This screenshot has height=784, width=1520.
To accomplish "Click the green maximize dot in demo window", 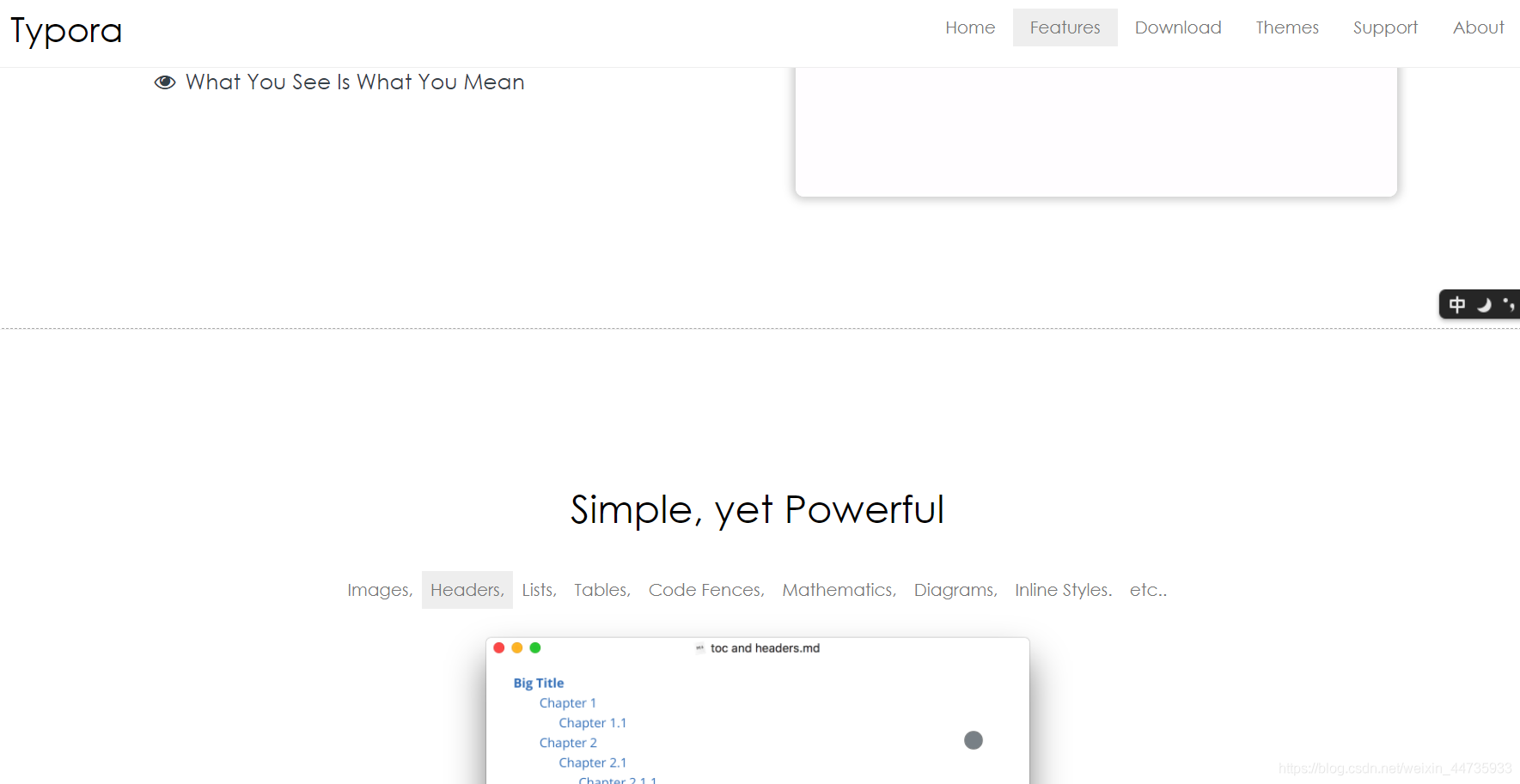I will point(535,647).
